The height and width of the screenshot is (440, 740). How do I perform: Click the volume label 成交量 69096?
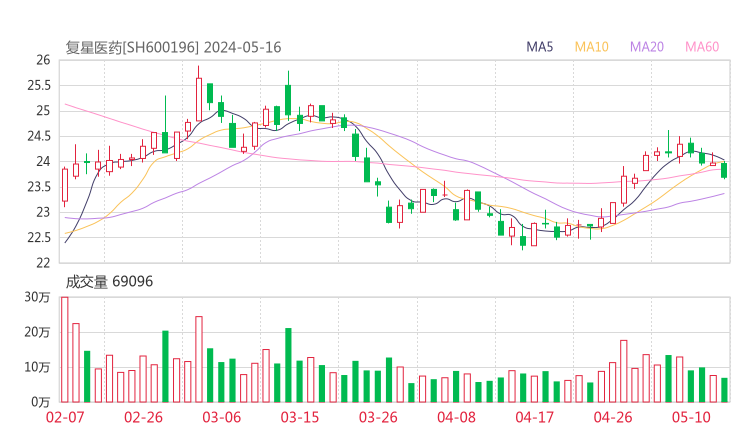[x=109, y=282]
